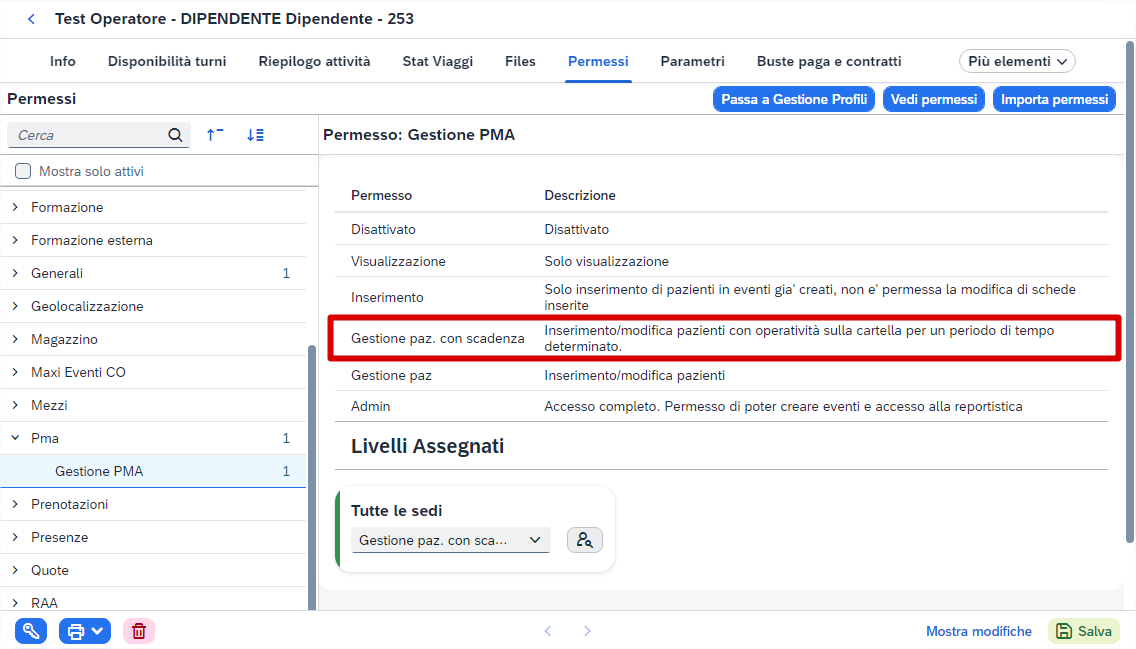Click the collapse all tree icon
The image size is (1136, 649).
pos(215,135)
